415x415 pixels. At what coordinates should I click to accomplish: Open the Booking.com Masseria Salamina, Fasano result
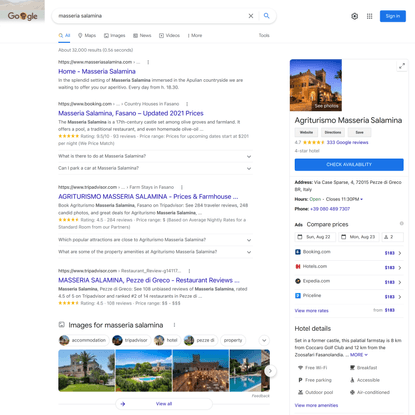click(x=131, y=113)
